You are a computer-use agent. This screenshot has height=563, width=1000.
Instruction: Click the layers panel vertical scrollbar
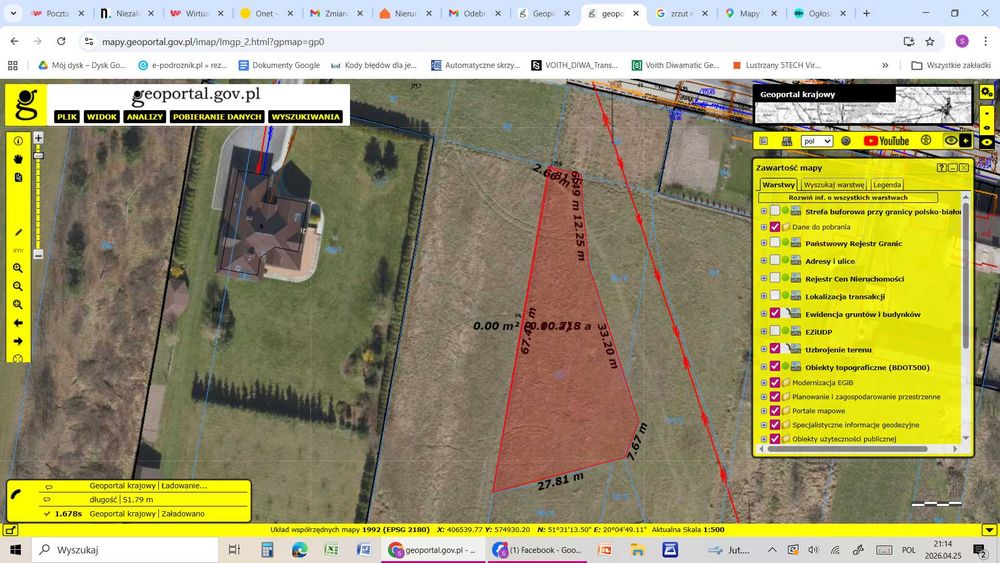(966, 276)
